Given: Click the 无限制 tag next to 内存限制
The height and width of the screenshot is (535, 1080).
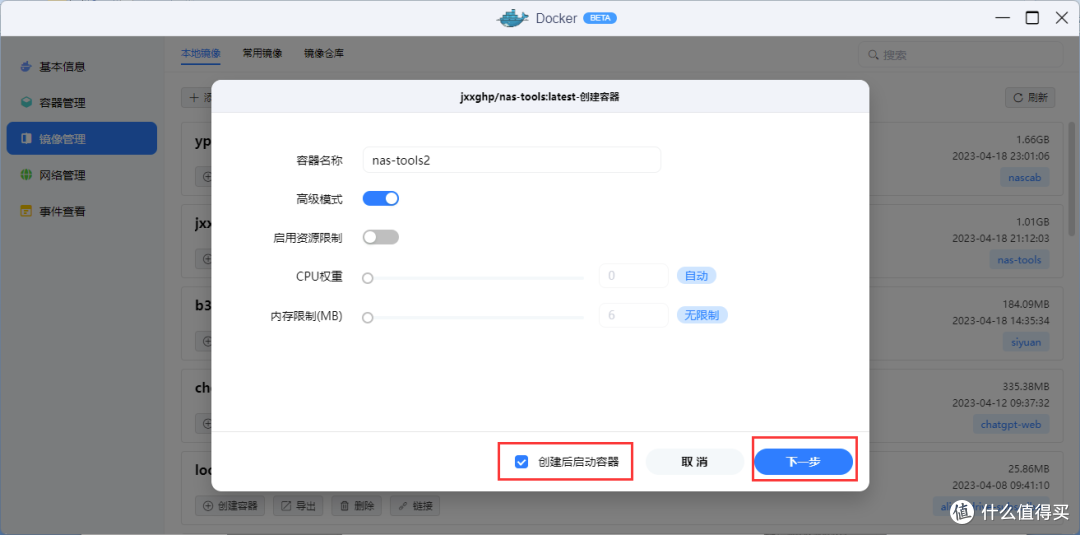Looking at the screenshot, I should [702, 315].
